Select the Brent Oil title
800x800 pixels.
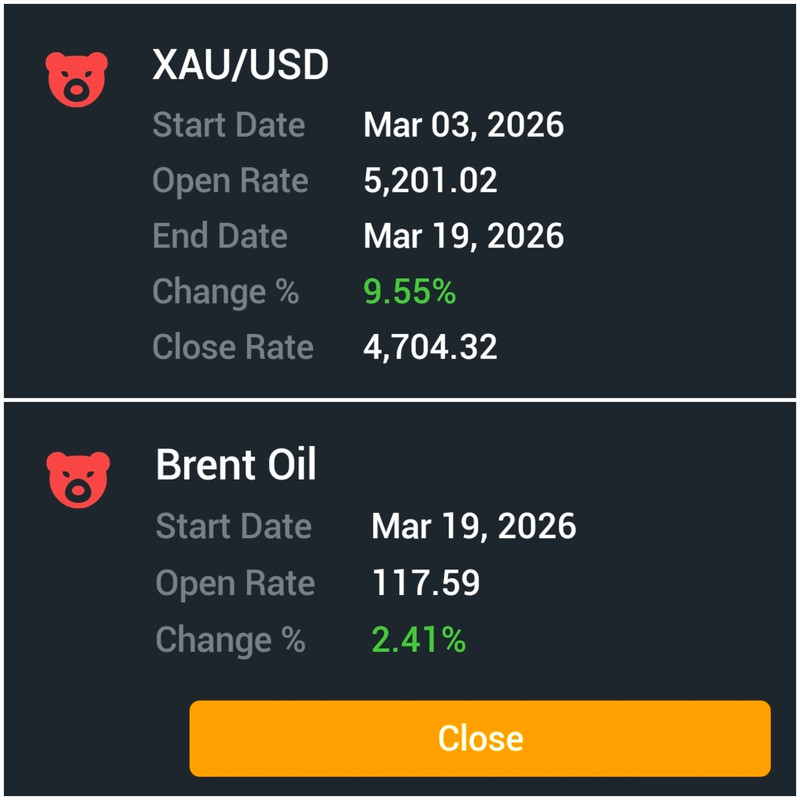(x=236, y=466)
